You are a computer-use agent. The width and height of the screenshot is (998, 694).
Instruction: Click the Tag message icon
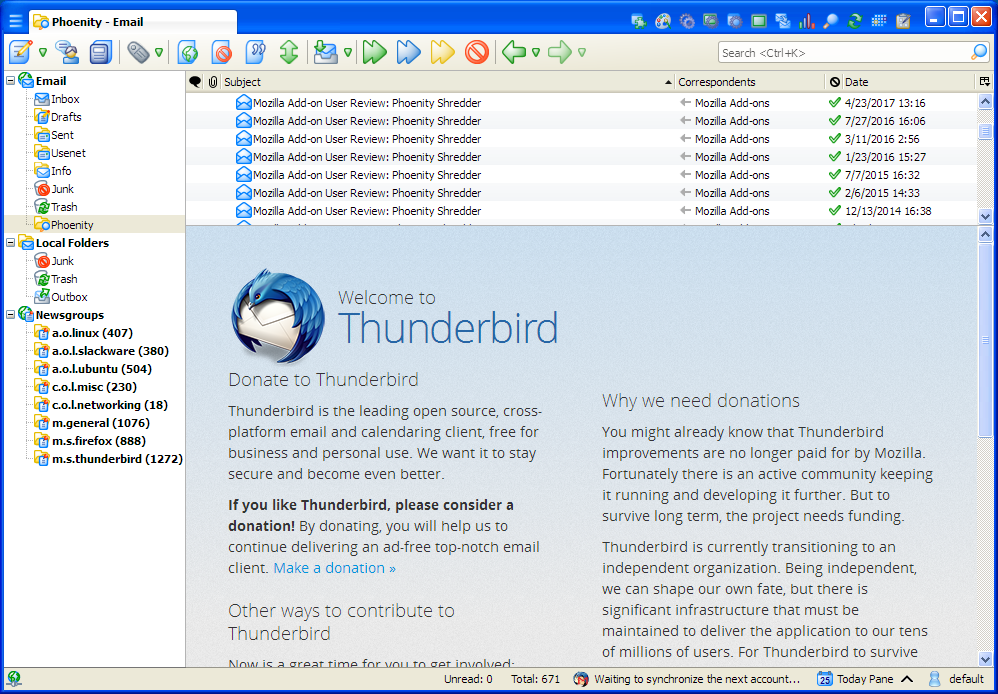(138, 52)
